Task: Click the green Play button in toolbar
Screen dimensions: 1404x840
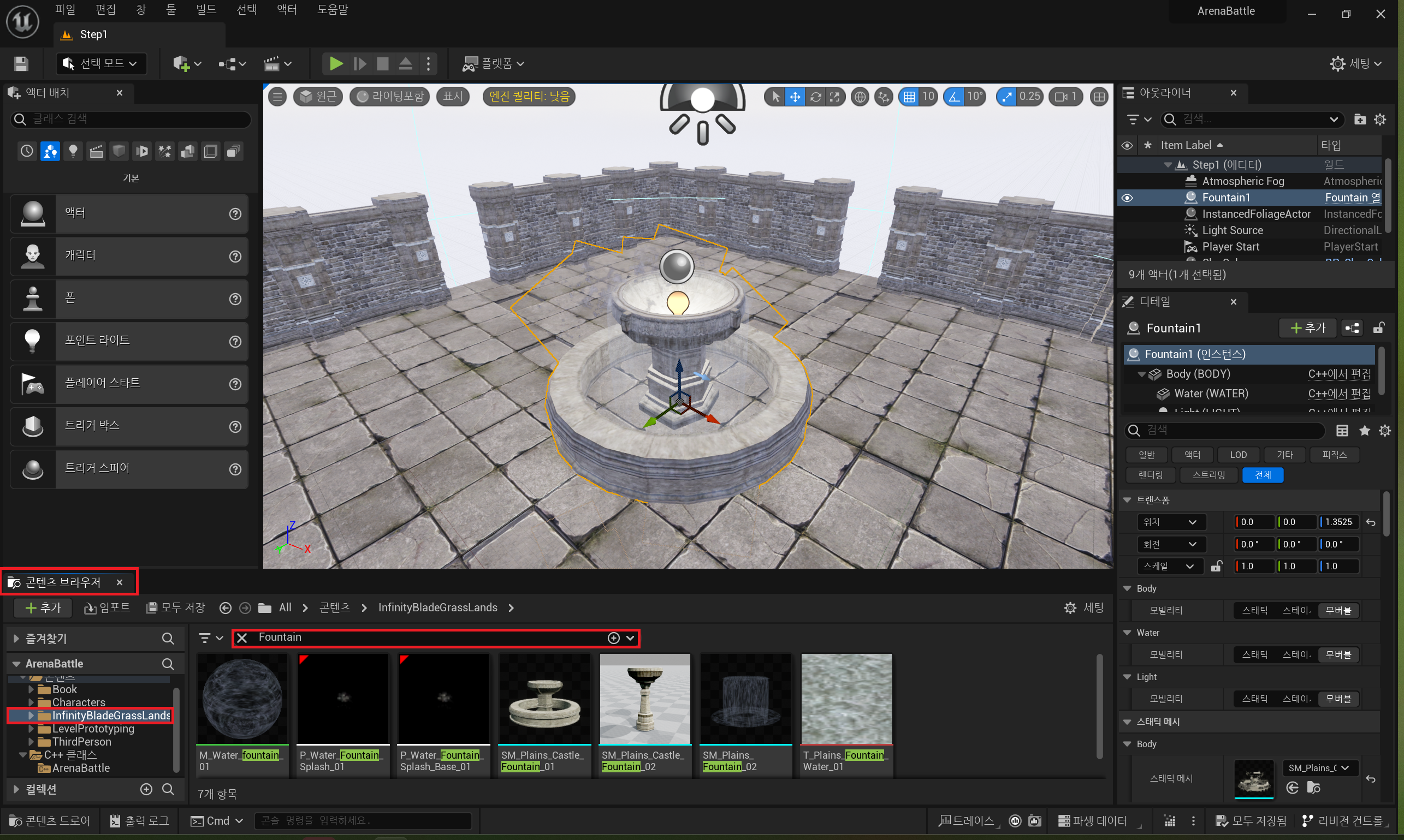Action: tap(336, 63)
